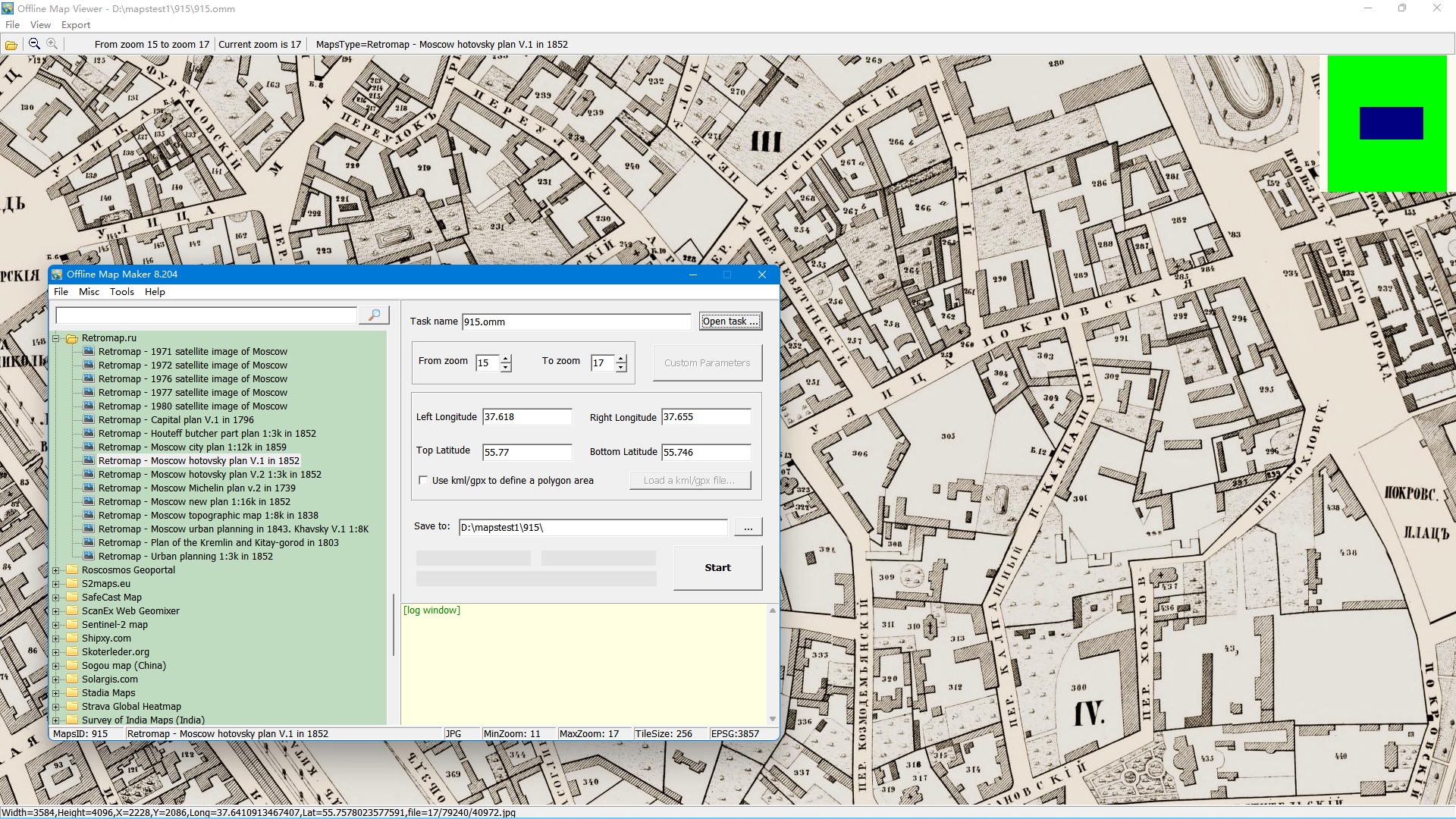Click the Custom Parameters button

pyautogui.click(x=708, y=363)
